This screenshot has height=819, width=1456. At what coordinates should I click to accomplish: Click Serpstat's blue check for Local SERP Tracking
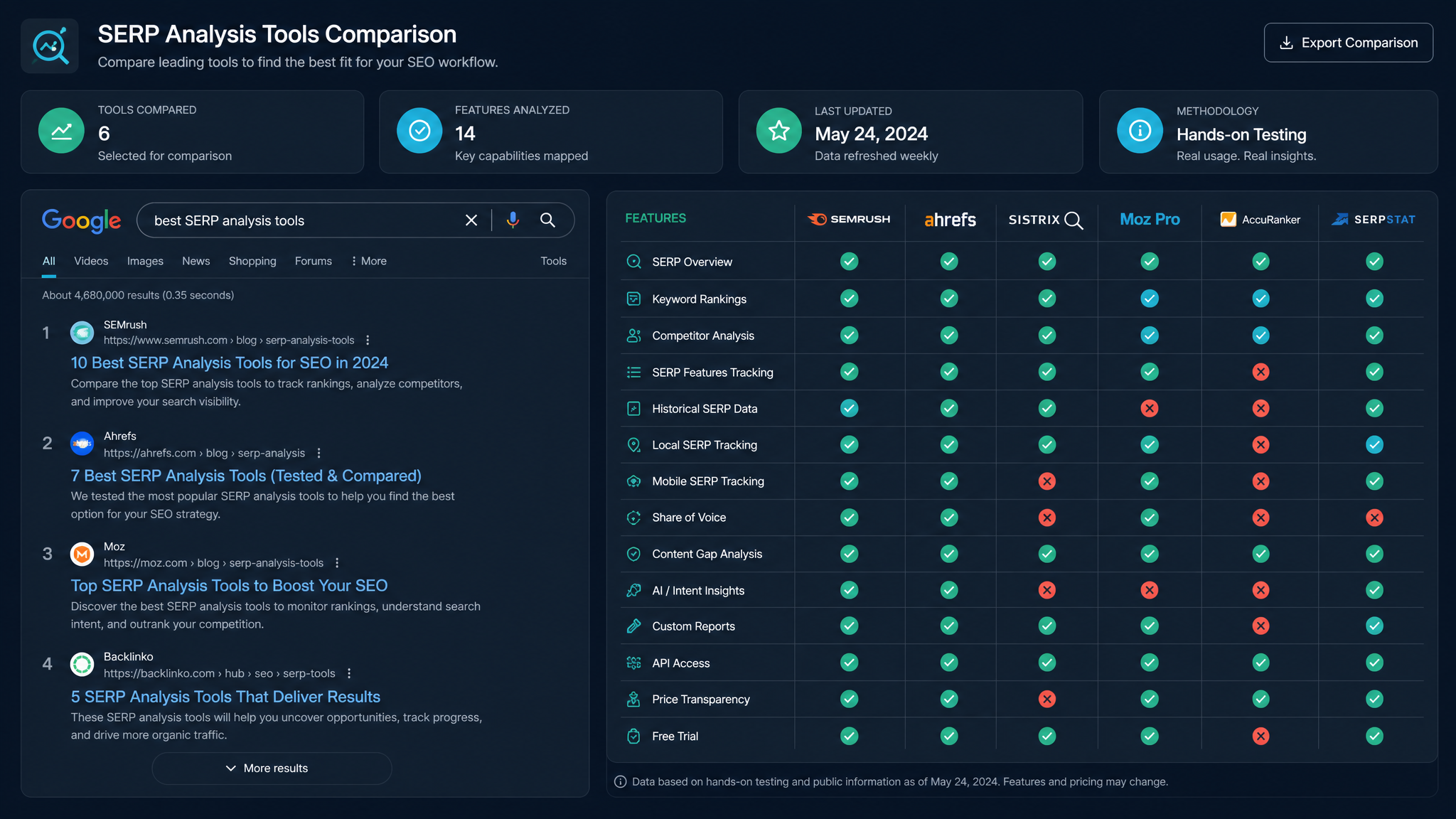pyautogui.click(x=1374, y=445)
